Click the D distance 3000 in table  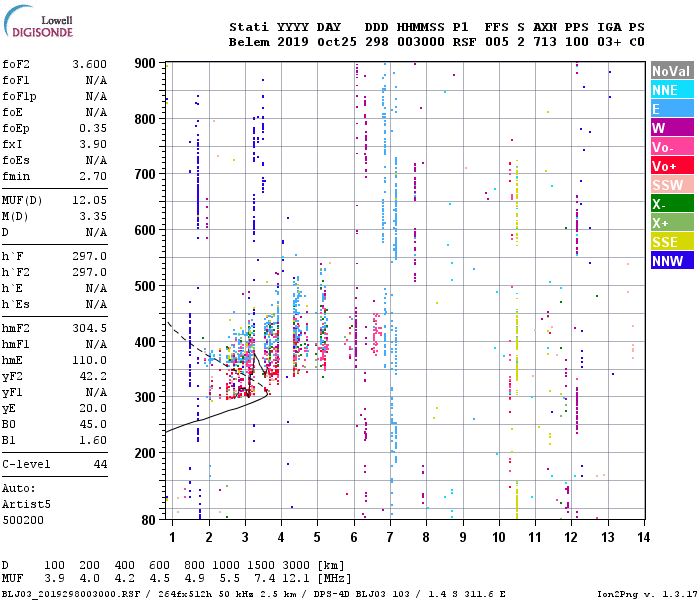tap(296, 566)
